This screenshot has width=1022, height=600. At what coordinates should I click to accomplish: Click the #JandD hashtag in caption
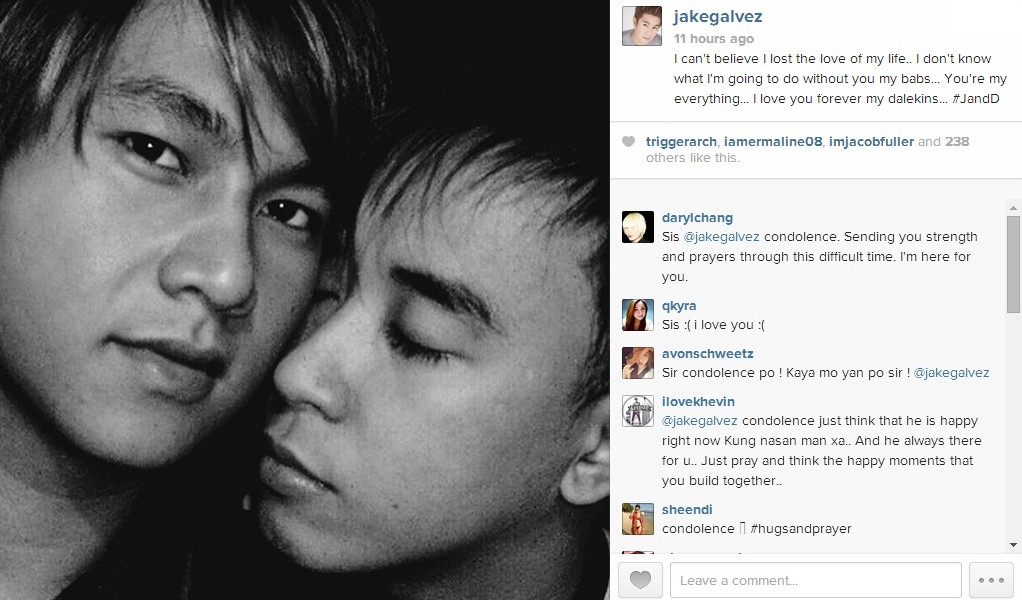976,99
